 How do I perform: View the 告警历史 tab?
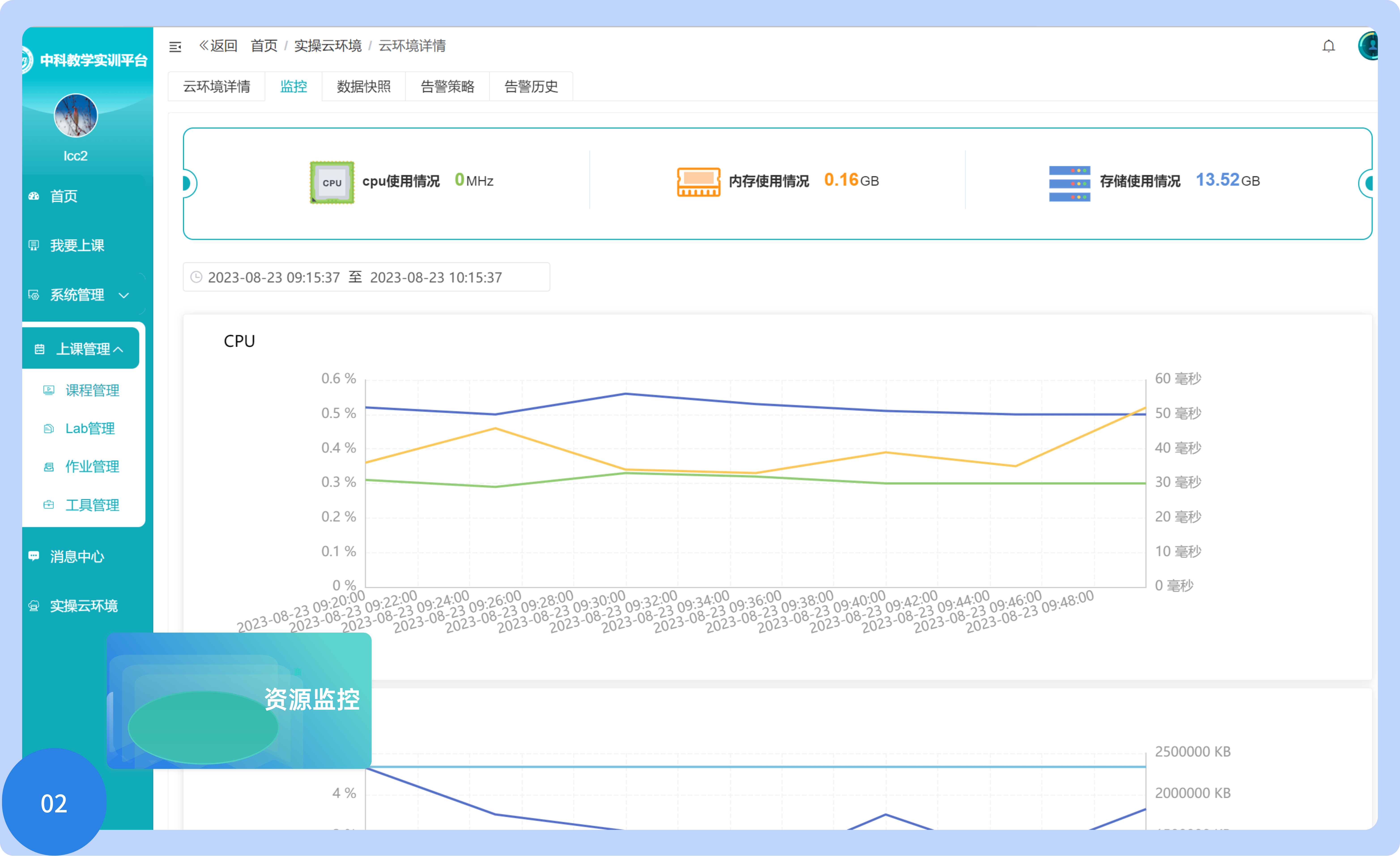tap(531, 86)
